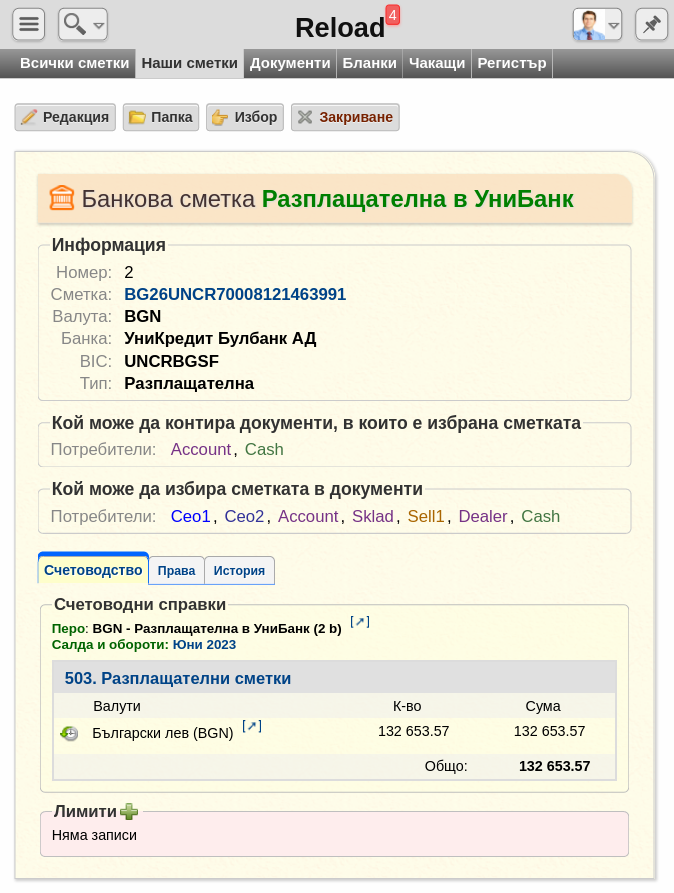Screen dimensions: 674x893
Task: Open Cash user in избира section
Action: point(541,516)
